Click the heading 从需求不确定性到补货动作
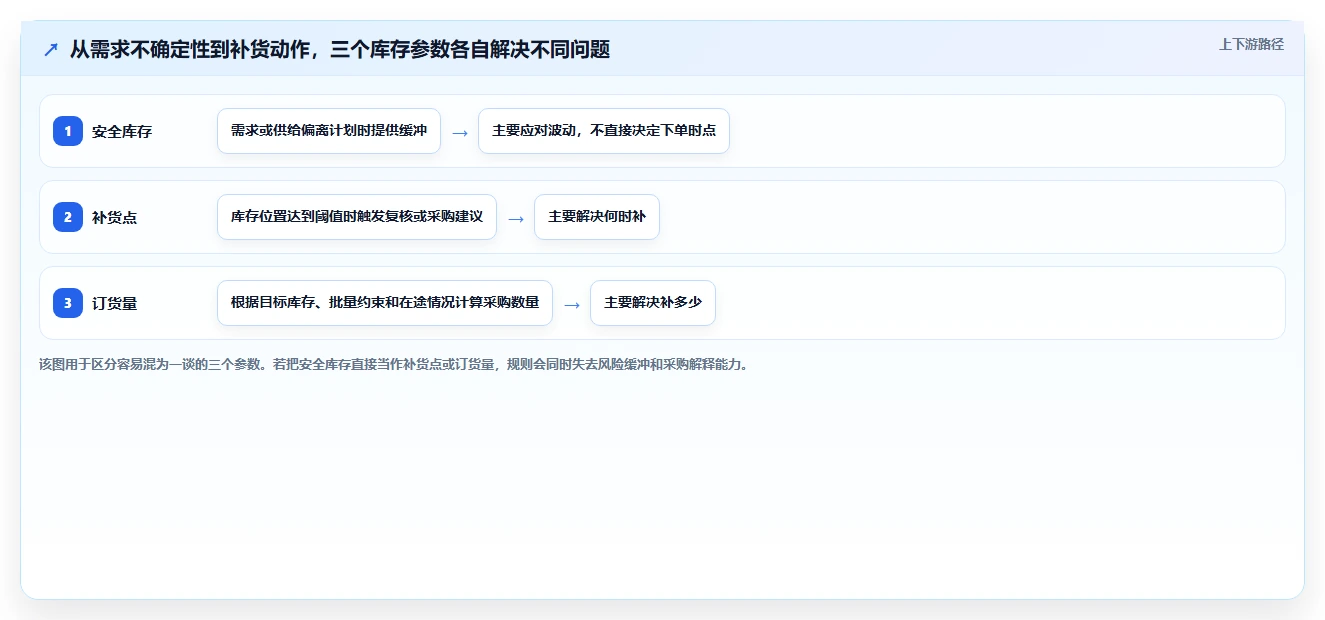Viewport: 1325px width, 620px height. [340, 49]
